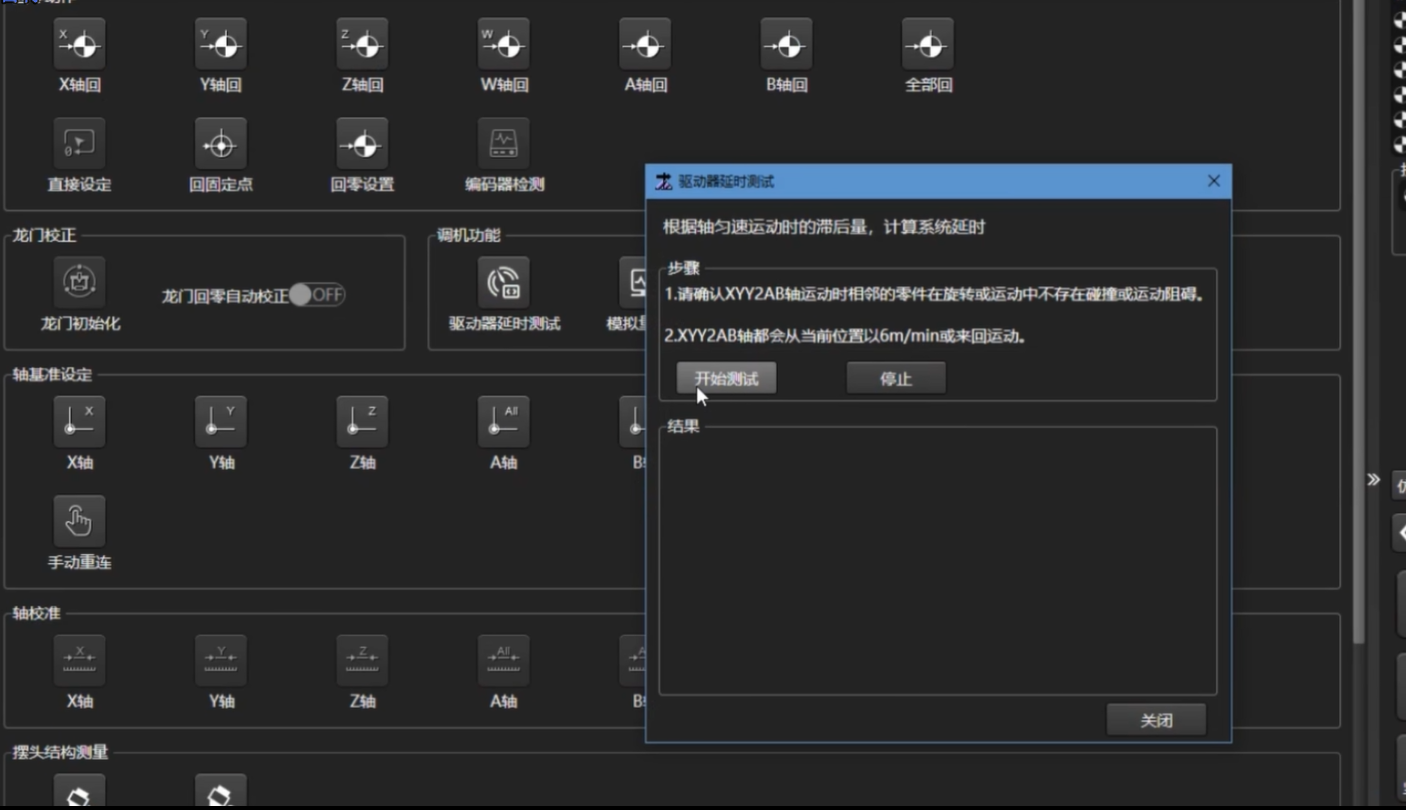Click the 回固定点 icon

coord(221,145)
